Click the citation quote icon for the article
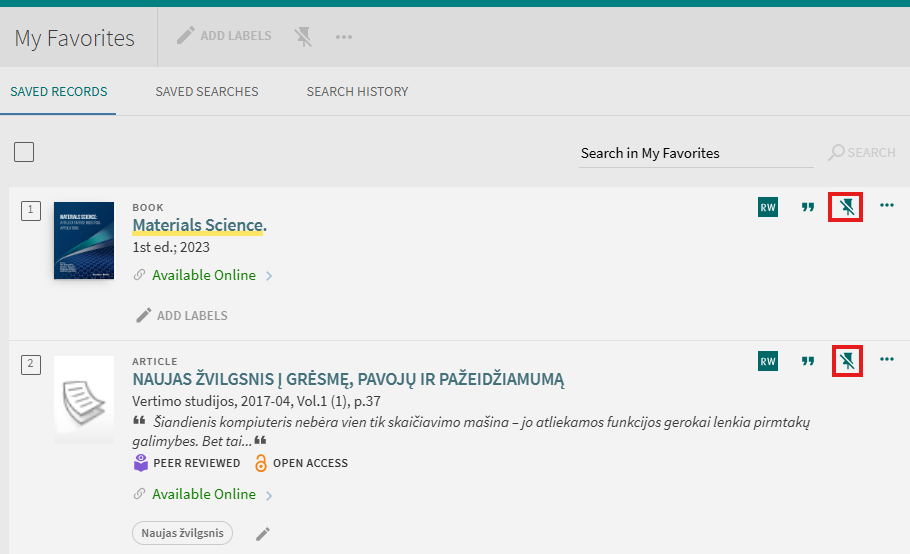 click(x=808, y=361)
